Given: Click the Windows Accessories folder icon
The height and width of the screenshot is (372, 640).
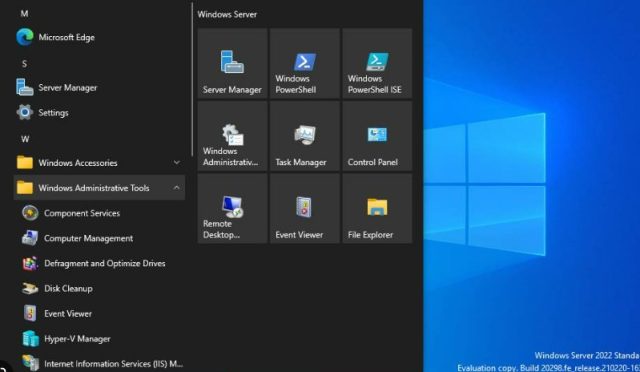Looking at the screenshot, I should [25, 163].
